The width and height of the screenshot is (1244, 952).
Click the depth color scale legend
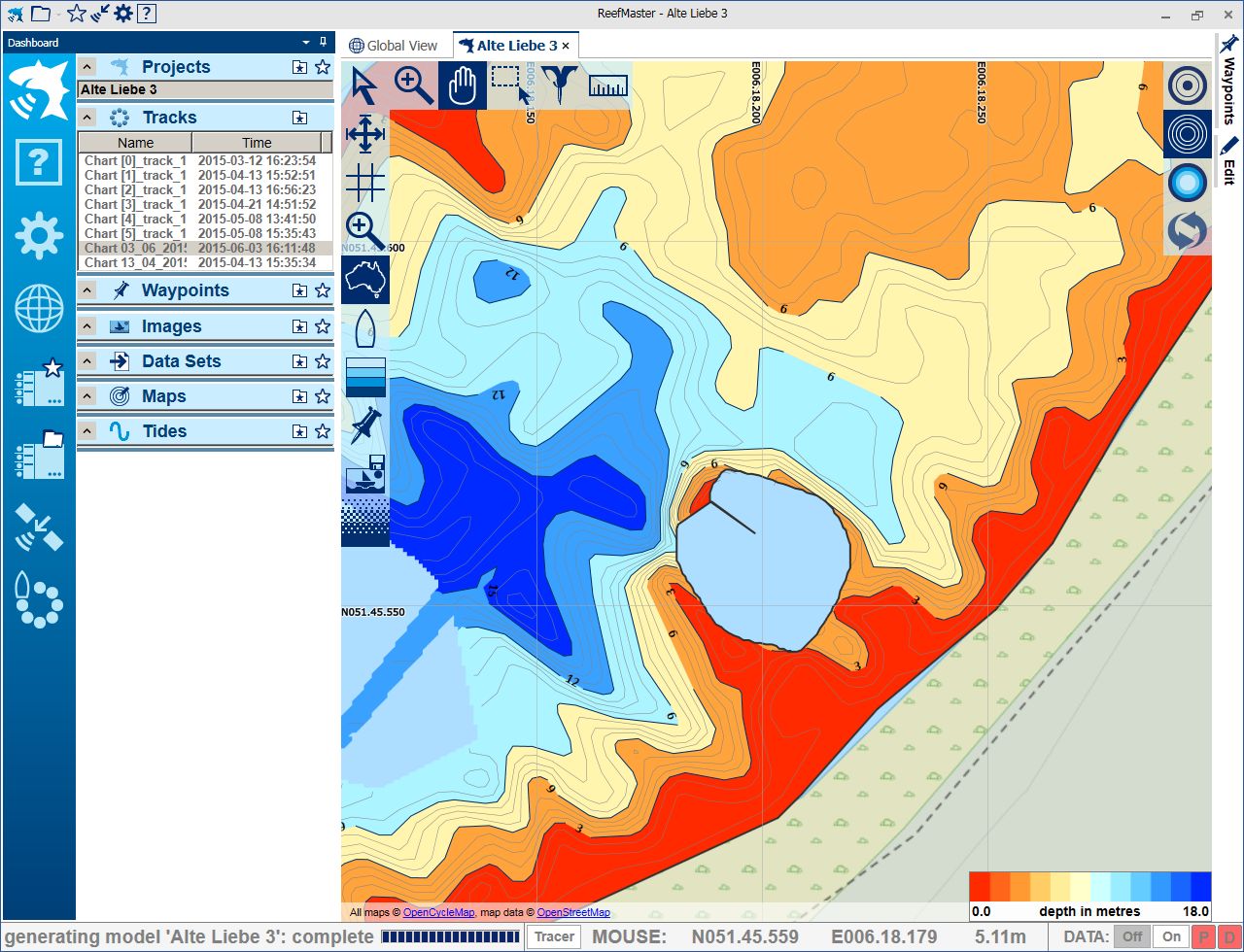click(1089, 887)
